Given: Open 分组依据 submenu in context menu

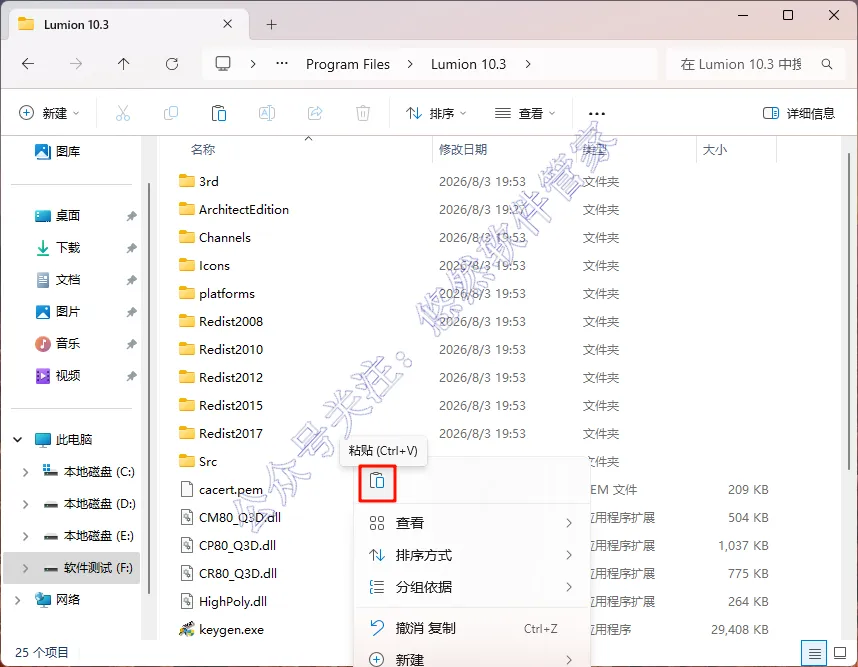Looking at the screenshot, I should pos(471,587).
